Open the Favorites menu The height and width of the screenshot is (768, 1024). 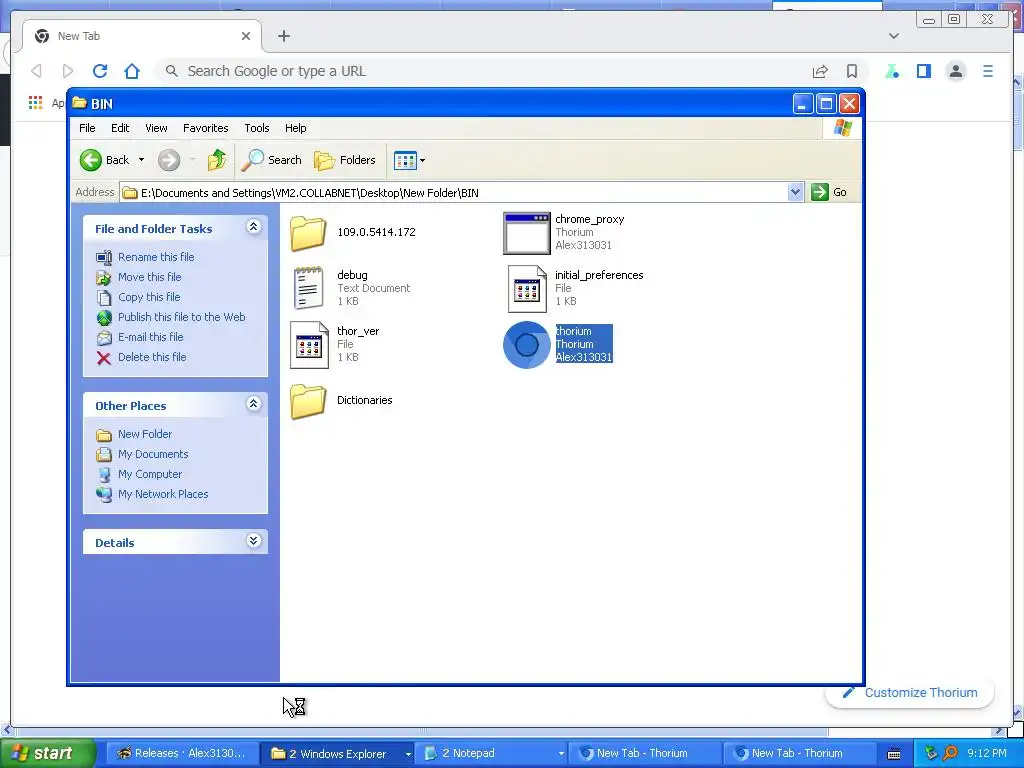click(206, 128)
